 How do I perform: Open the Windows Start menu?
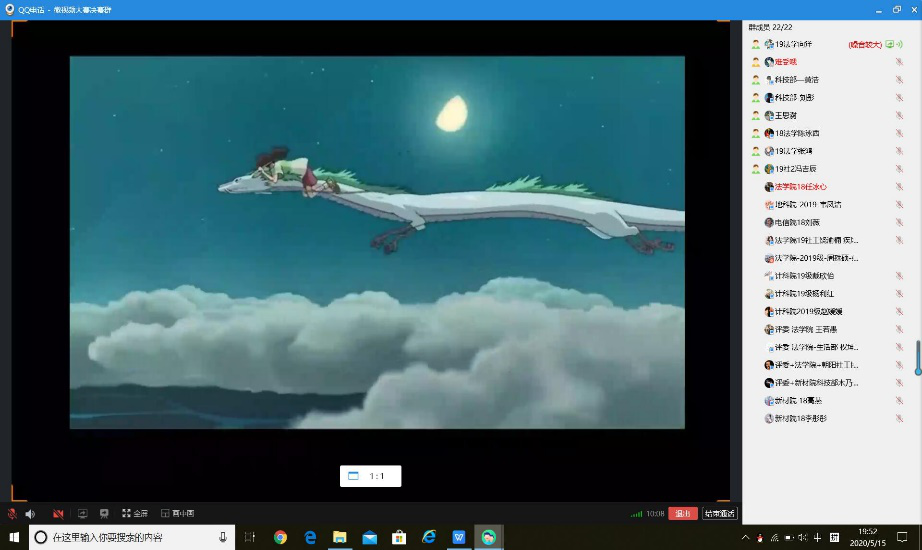14,537
